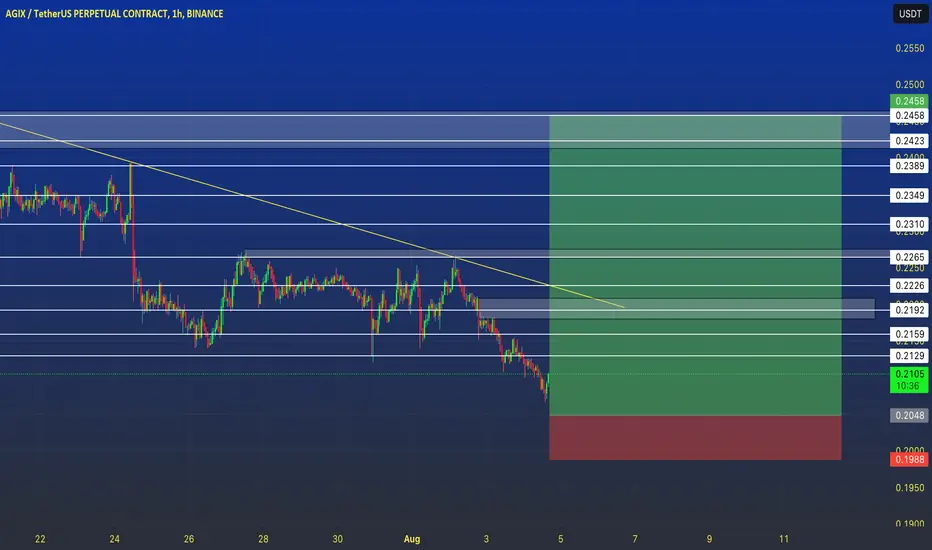This screenshot has height=550, width=932.
Task: Click the 0.2192 price level label
Action: tap(909, 310)
